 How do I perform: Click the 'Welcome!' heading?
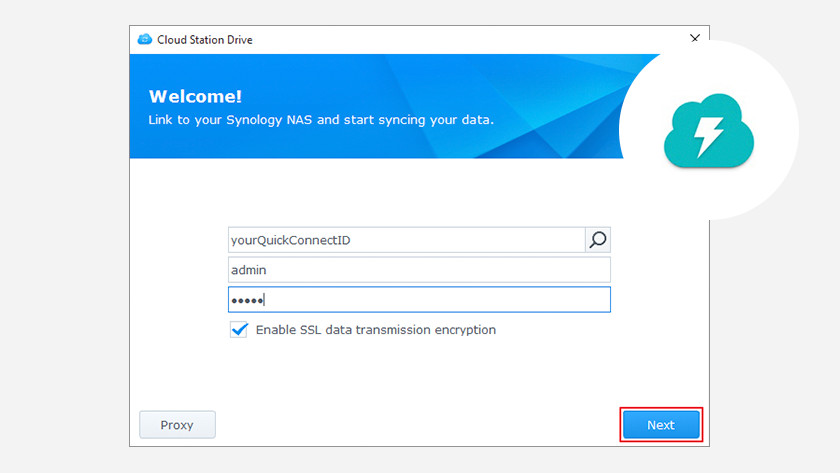click(195, 96)
